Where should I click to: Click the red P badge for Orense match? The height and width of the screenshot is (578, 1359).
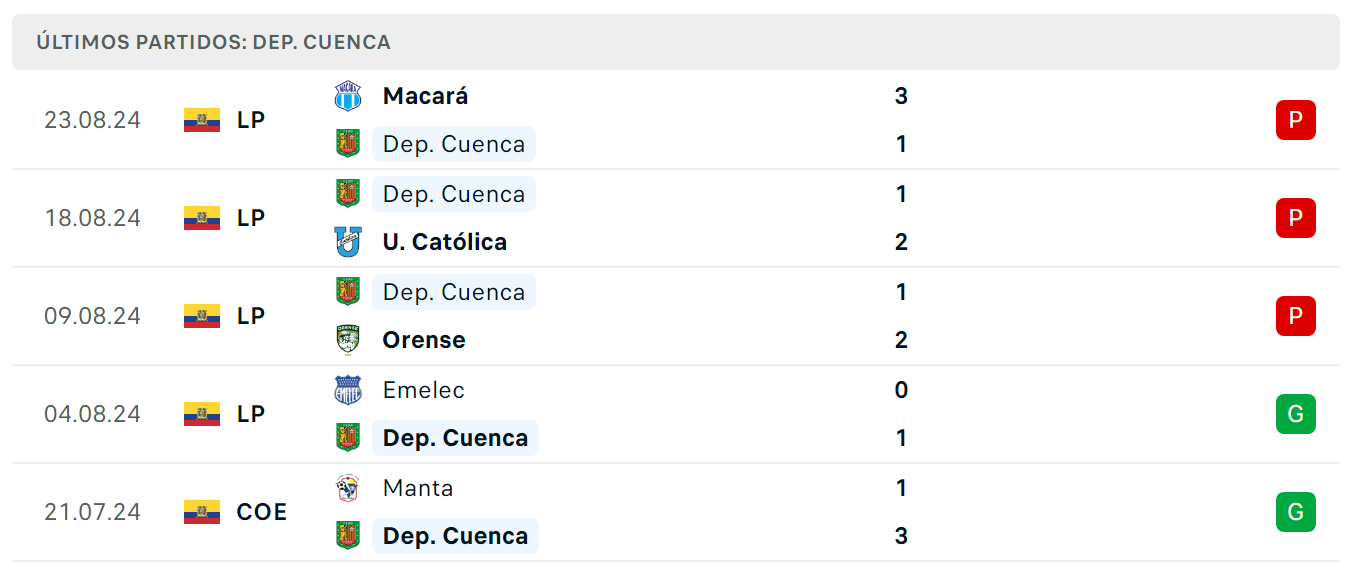point(1296,316)
